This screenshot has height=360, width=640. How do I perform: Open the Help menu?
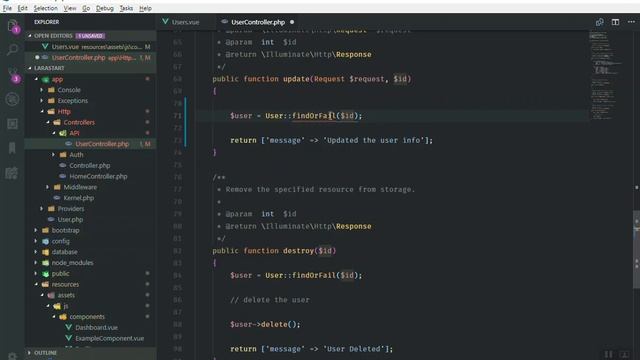click(x=145, y=8)
